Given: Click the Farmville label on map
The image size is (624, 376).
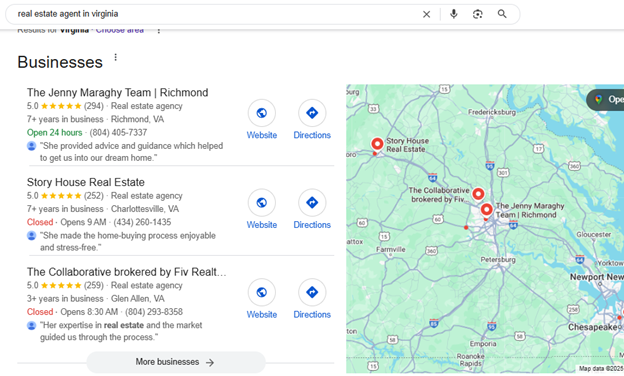Looking at the screenshot, I should 390,249.
